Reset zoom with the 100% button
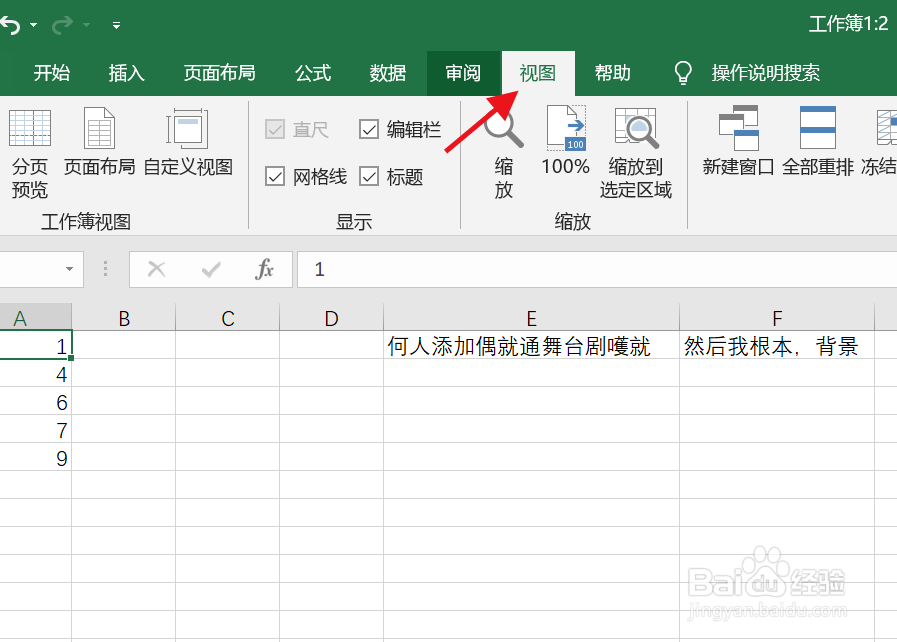This screenshot has height=642, width=897. point(565,142)
